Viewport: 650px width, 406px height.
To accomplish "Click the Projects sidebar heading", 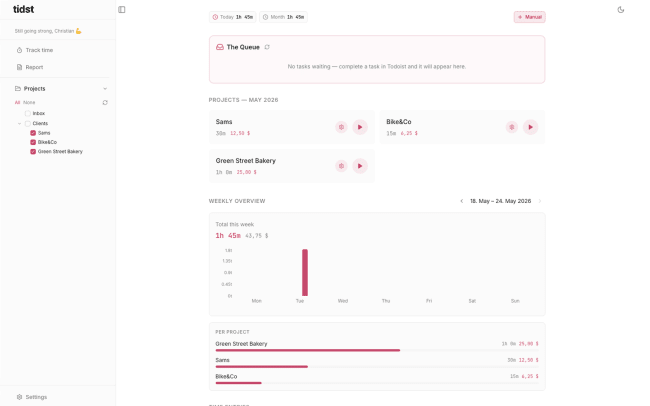I will coord(34,89).
